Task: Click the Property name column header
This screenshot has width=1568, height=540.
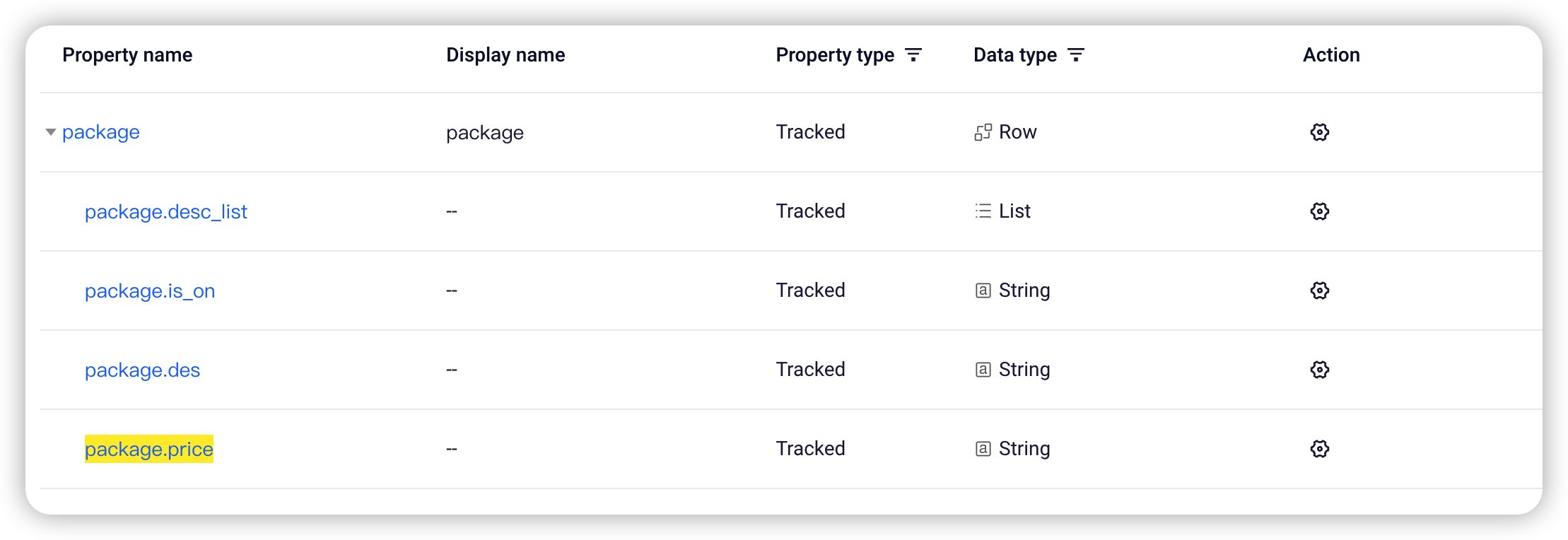Action: pos(127,55)
